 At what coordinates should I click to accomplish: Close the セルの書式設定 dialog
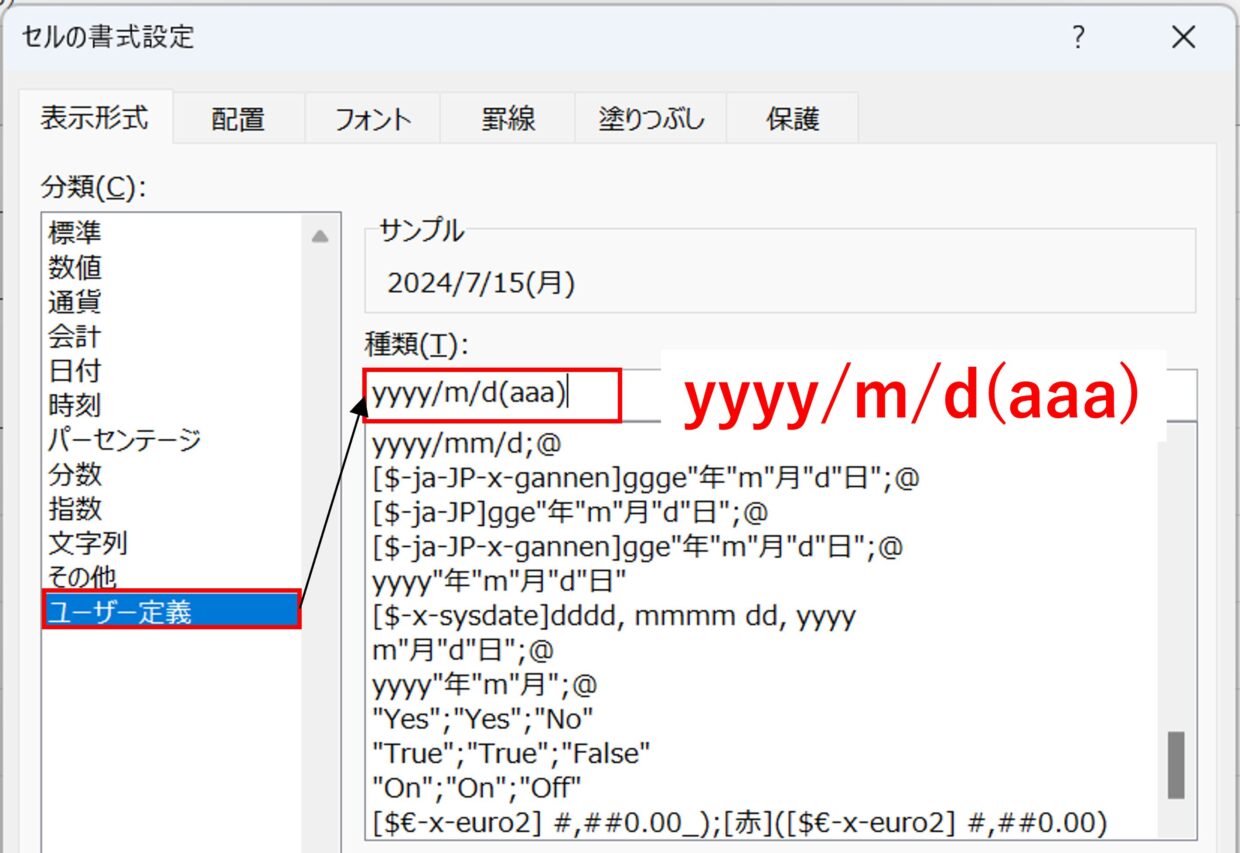(1183, 38)
